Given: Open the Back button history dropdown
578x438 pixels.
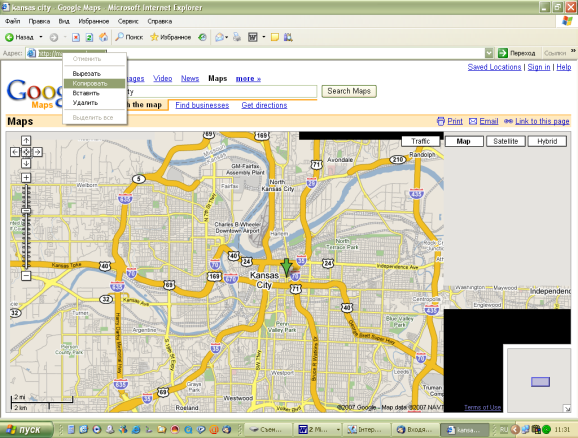Looking at the screenshot, I should (x=41, y=37).
